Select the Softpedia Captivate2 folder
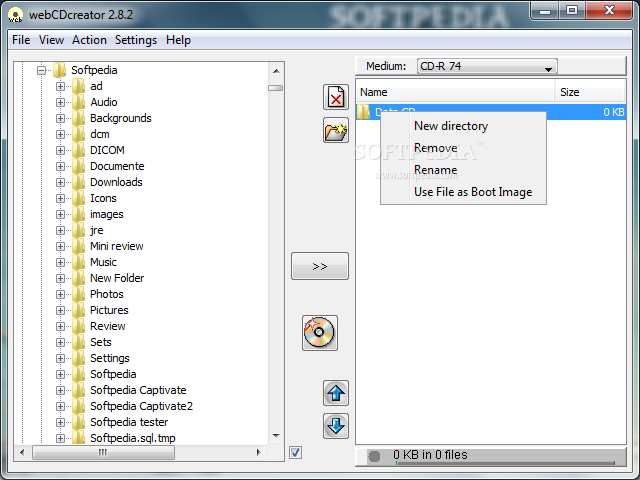Image resolution: width=640 pixels, height=480 pixels. pos(141,406)
